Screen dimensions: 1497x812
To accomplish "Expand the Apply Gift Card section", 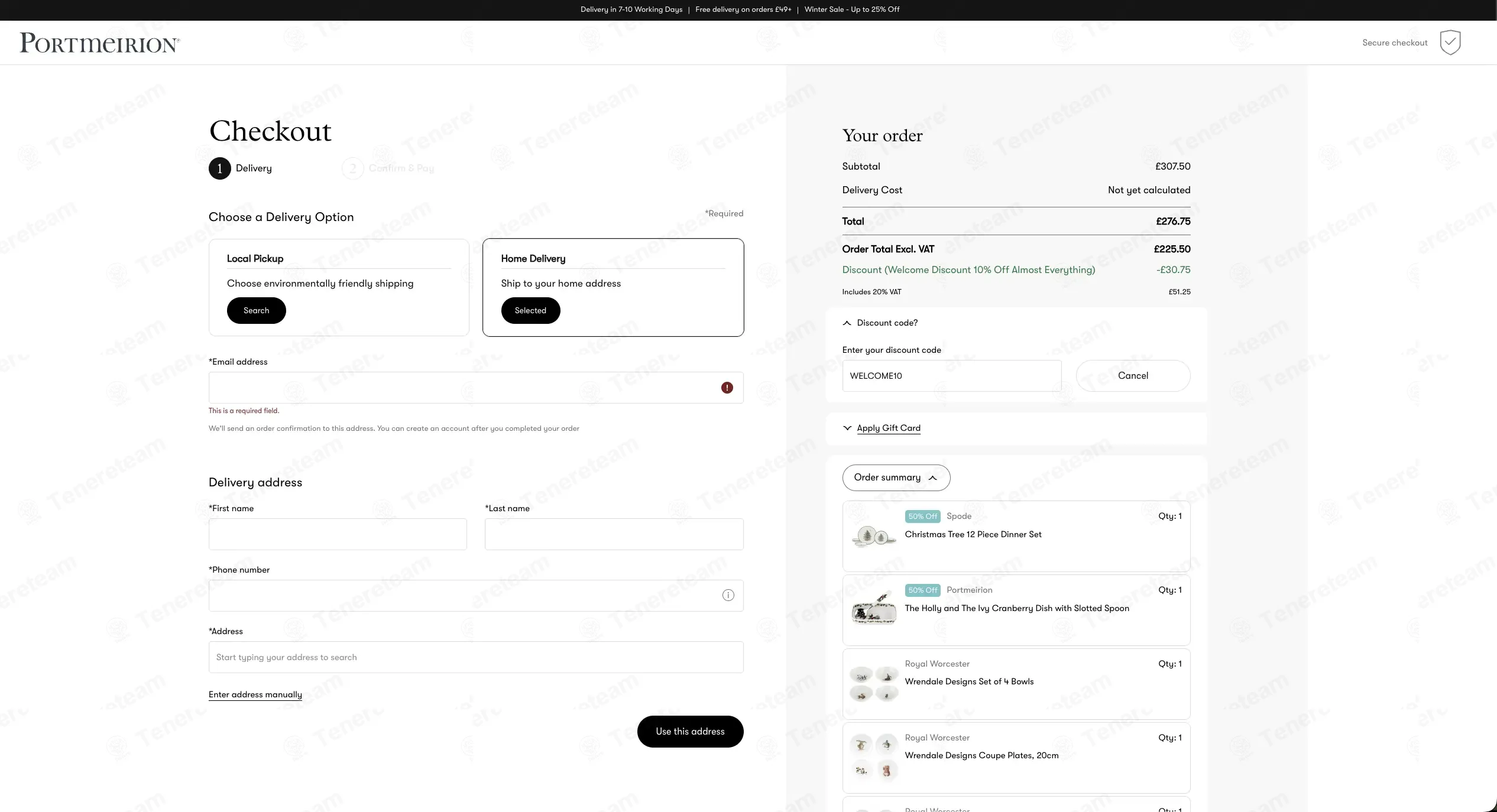I will point(882,428).
